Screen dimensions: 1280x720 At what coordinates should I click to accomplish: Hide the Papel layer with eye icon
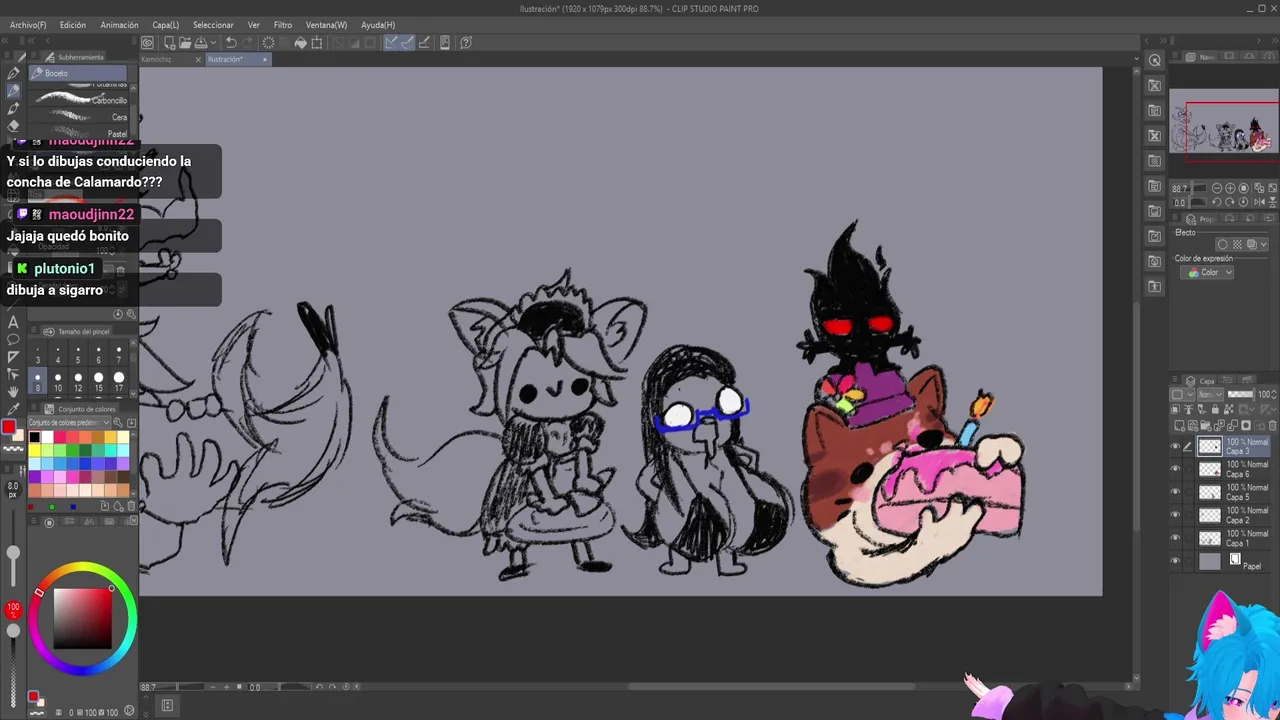1176,561
